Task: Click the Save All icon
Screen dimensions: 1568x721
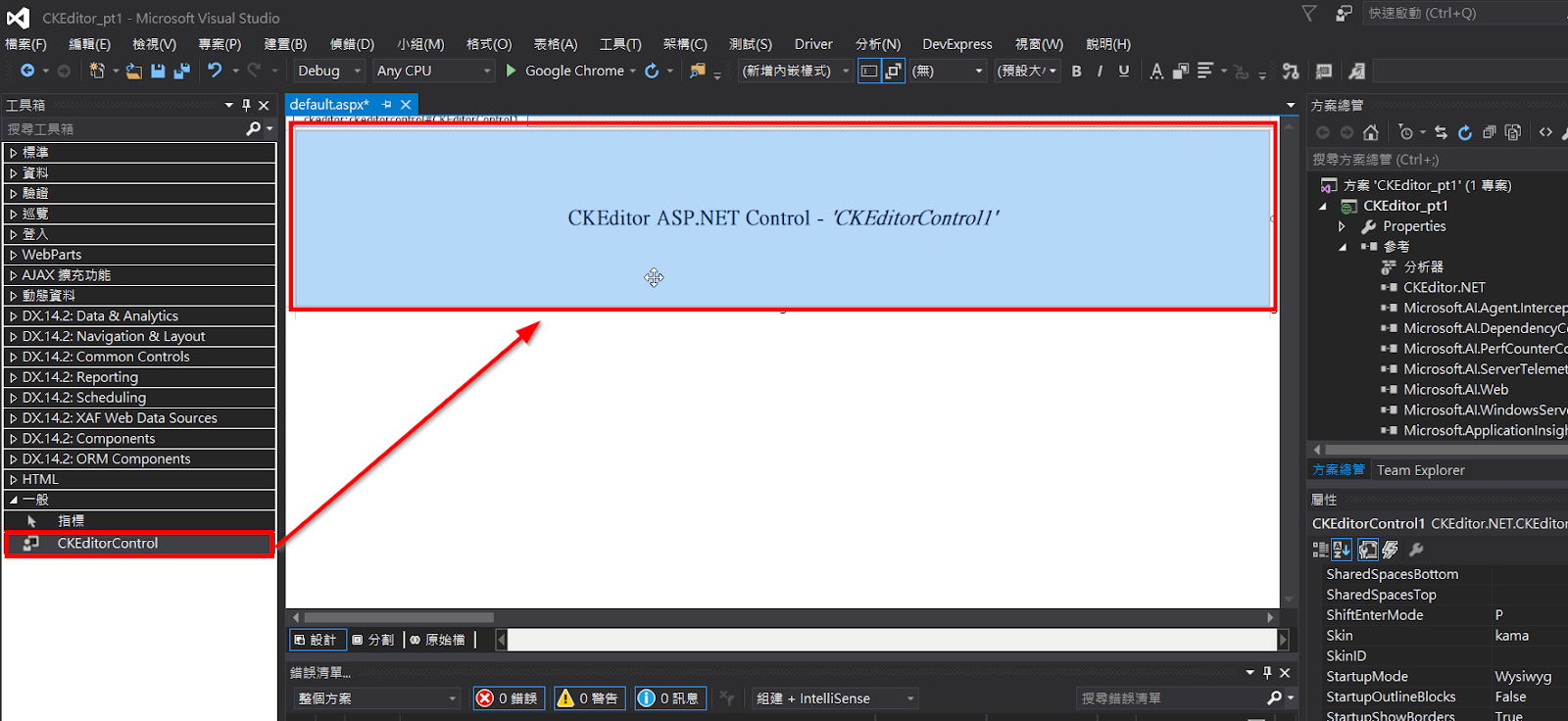Action: [181, 71]
